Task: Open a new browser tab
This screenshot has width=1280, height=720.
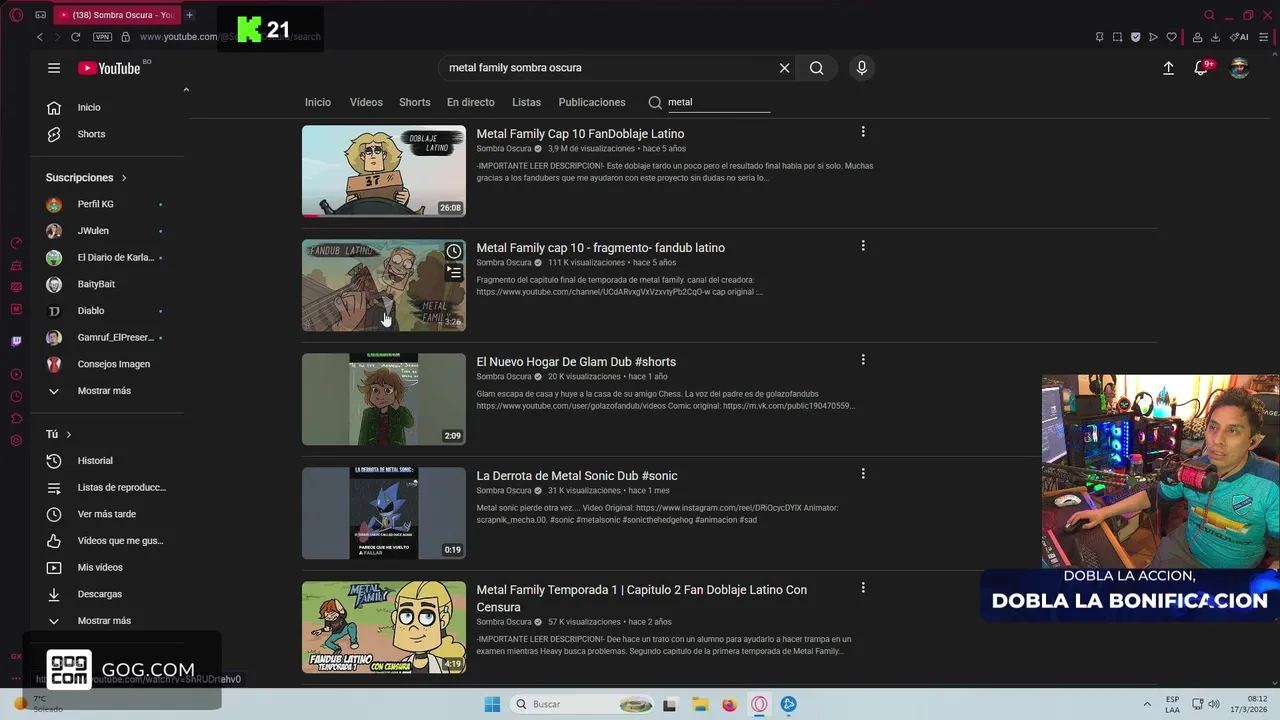Action: click(189, 15)
